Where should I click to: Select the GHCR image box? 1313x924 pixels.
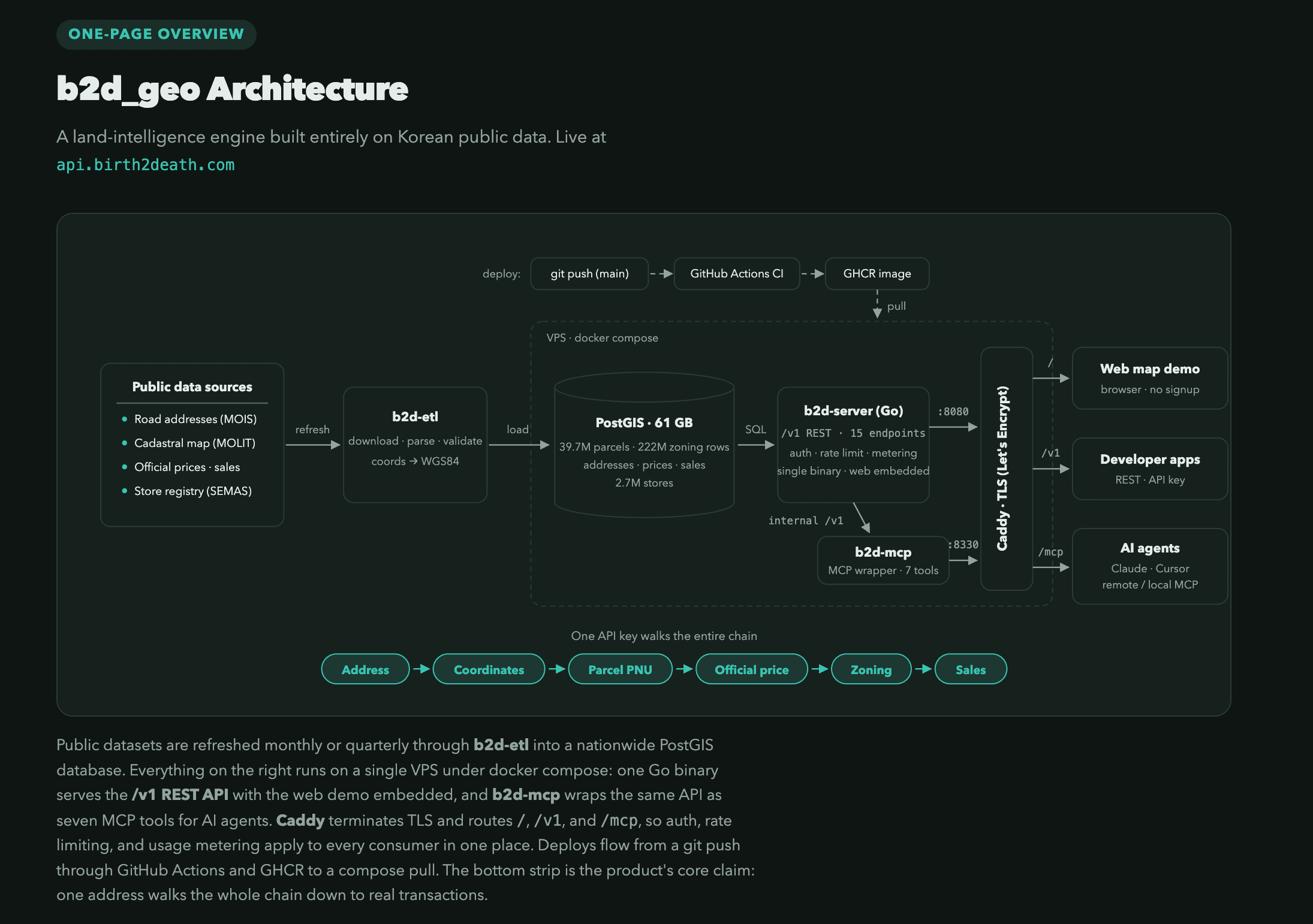877,274
